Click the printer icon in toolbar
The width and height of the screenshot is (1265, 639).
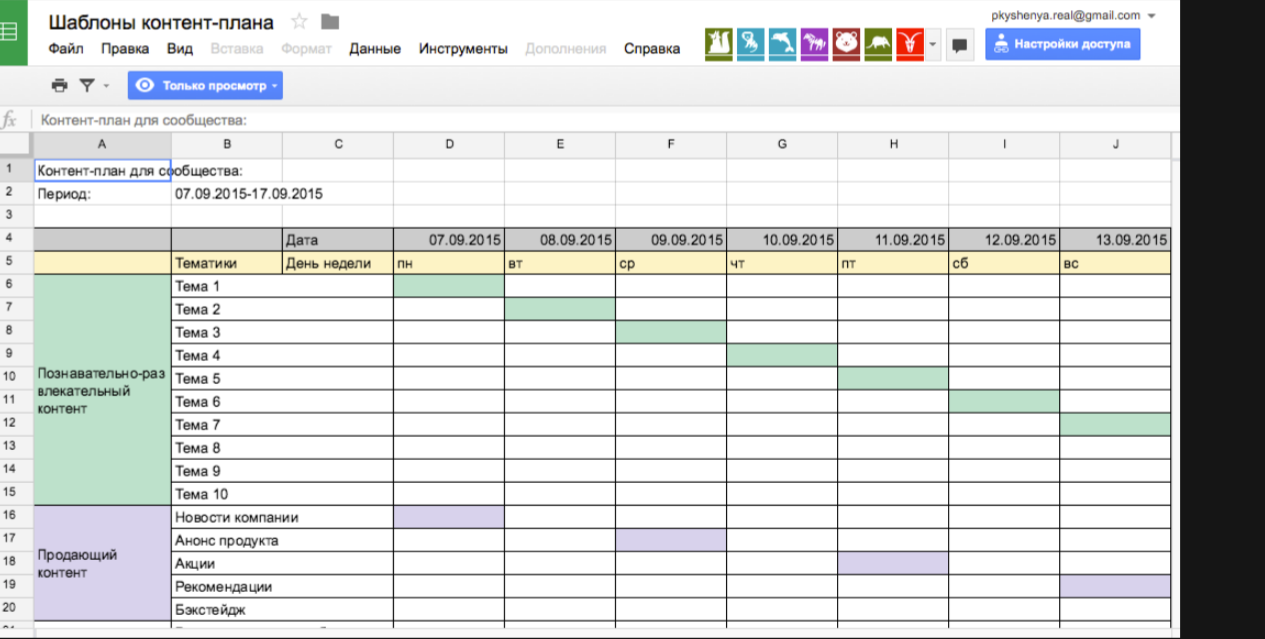click(60, 86)
